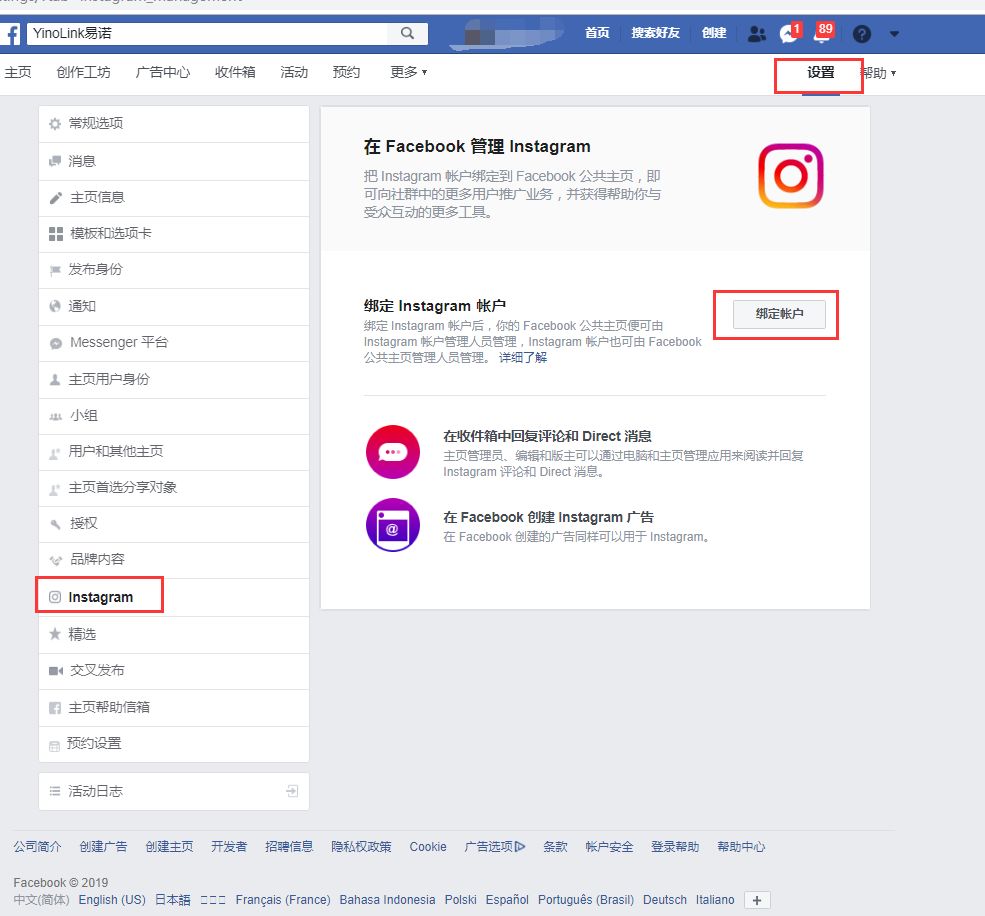Open 活动日志 in the sidebar

[174, 792]
